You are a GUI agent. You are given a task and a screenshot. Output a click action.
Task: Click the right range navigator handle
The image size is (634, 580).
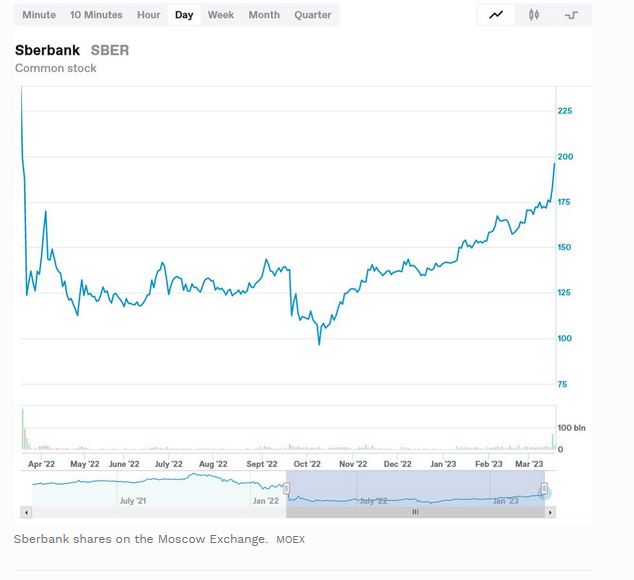tap(545, 489)
